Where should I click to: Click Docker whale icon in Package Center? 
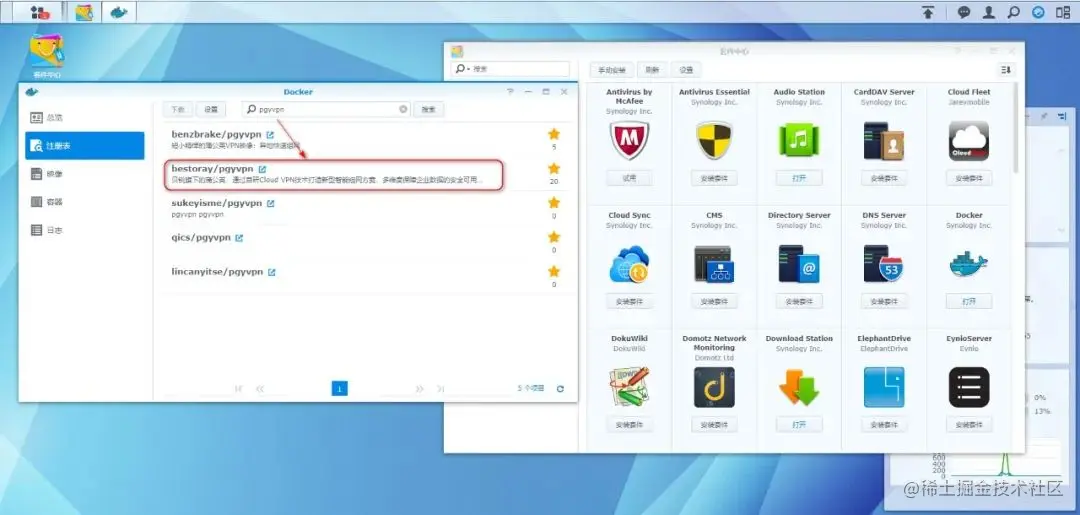click(968, 264)
